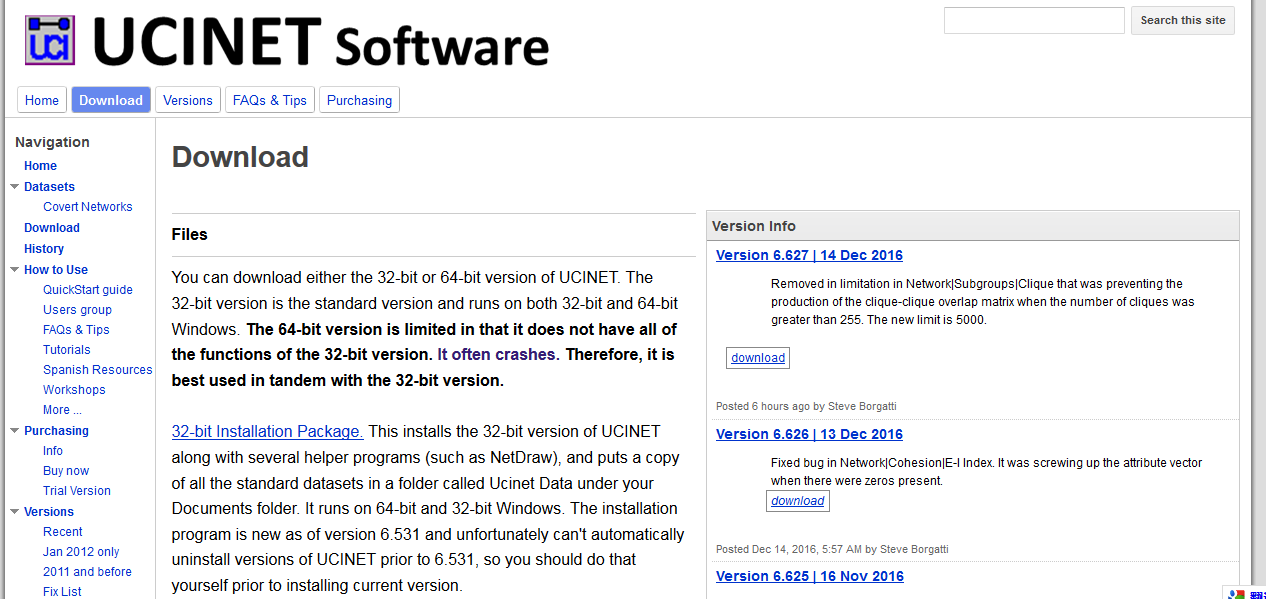
Task: Open the 32-bit Installation Package link
Action: pos(267,432)
